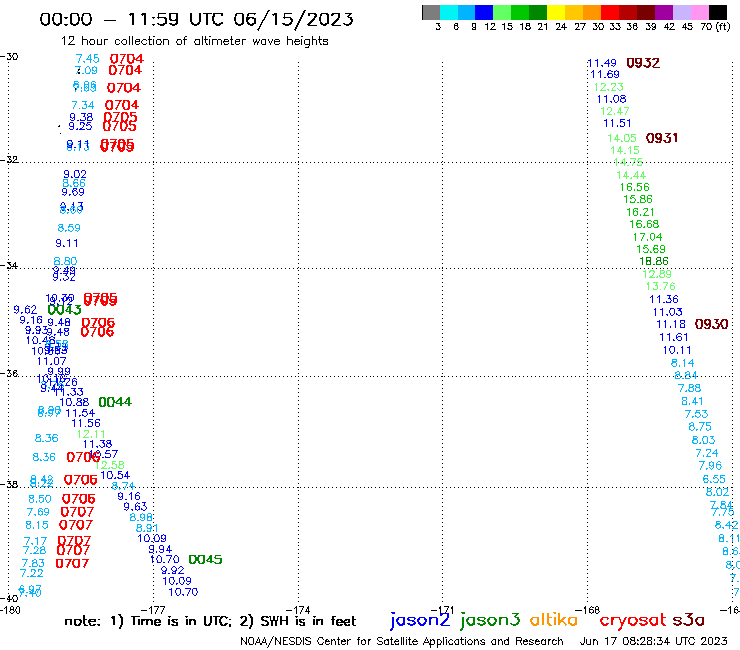Click the wave height value '11.07'
This screenshot has width=740, height=650.
52,361
